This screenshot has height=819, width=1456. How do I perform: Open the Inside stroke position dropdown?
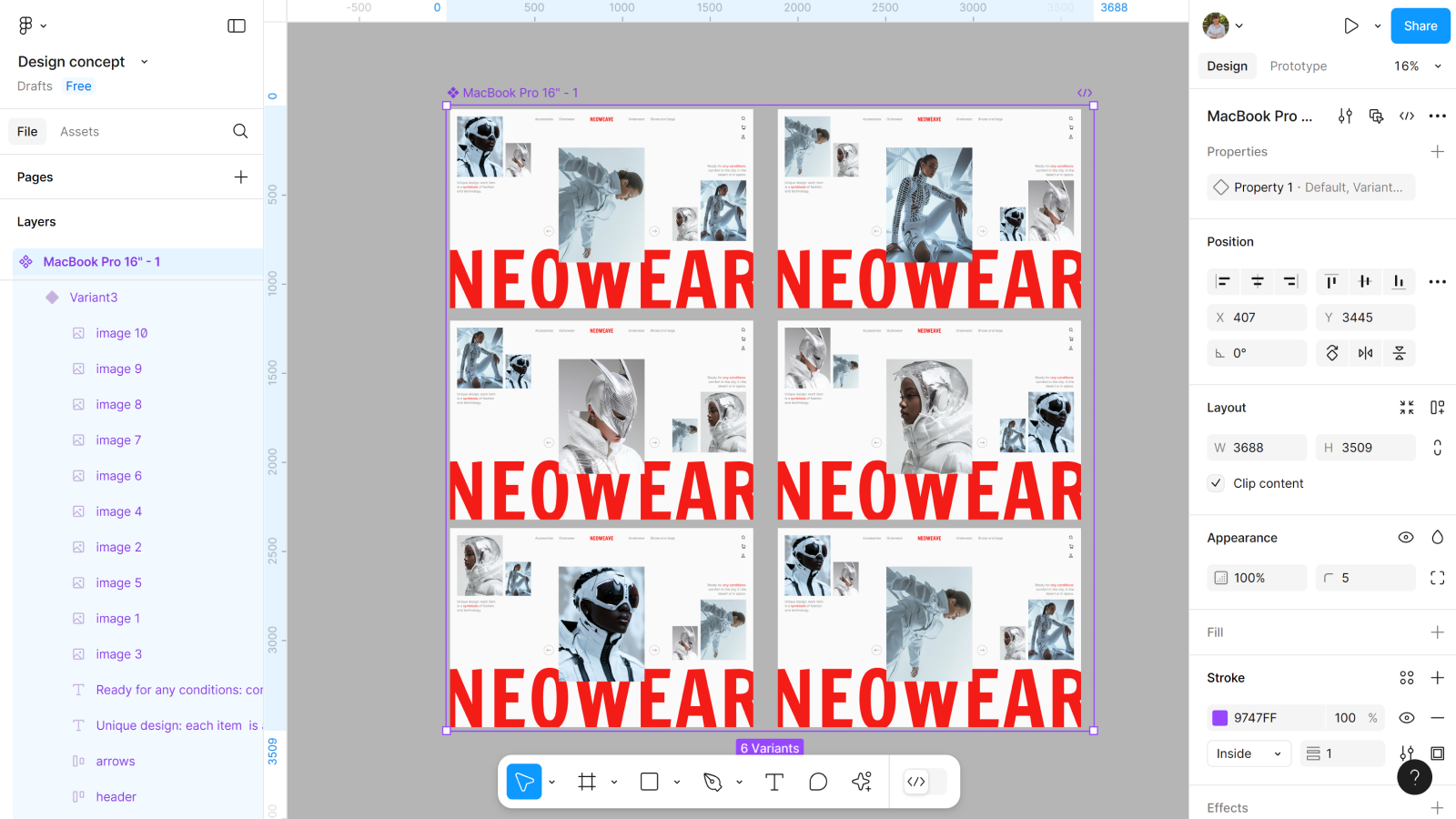[x=1249, y=753]
